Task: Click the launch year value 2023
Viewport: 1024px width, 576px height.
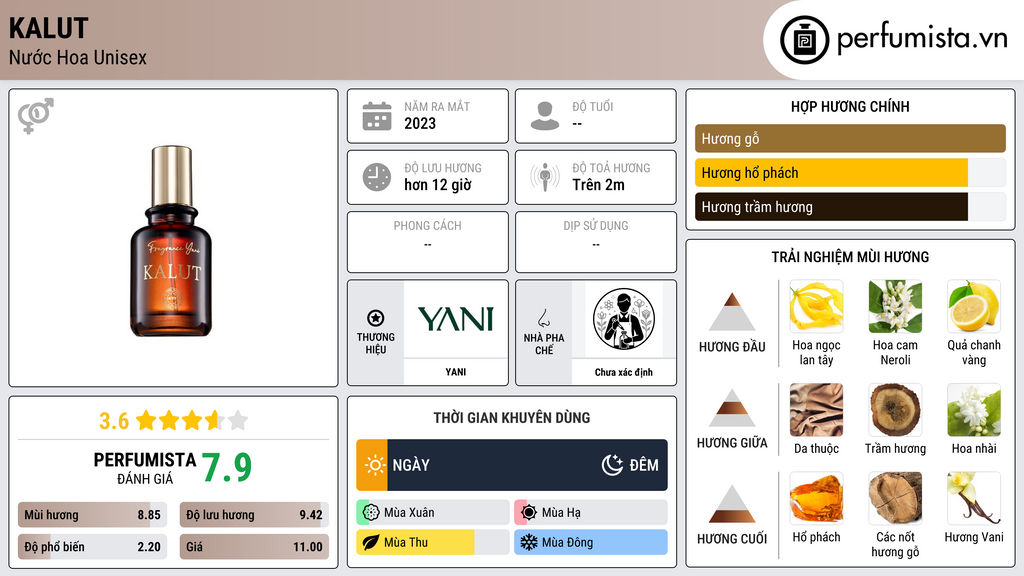Action: coord(420,123)
